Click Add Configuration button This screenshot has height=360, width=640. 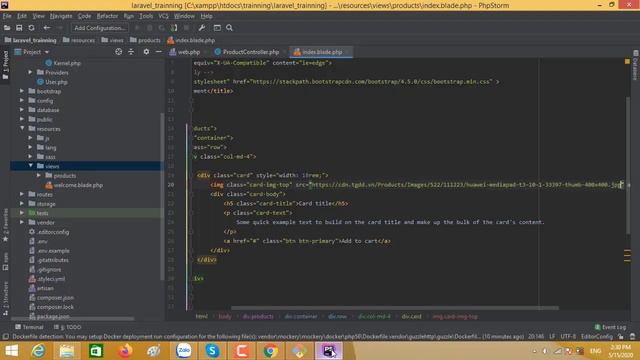tap(100, 28)
